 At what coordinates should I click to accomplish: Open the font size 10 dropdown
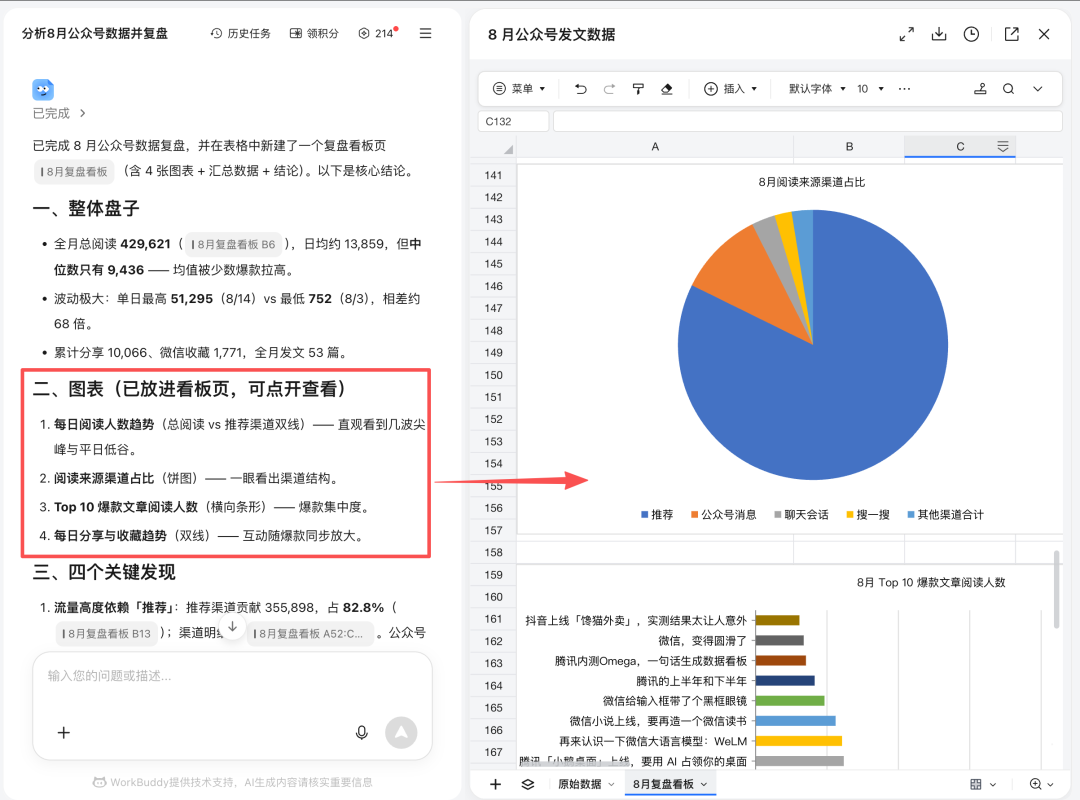click(x=870, y=89)
